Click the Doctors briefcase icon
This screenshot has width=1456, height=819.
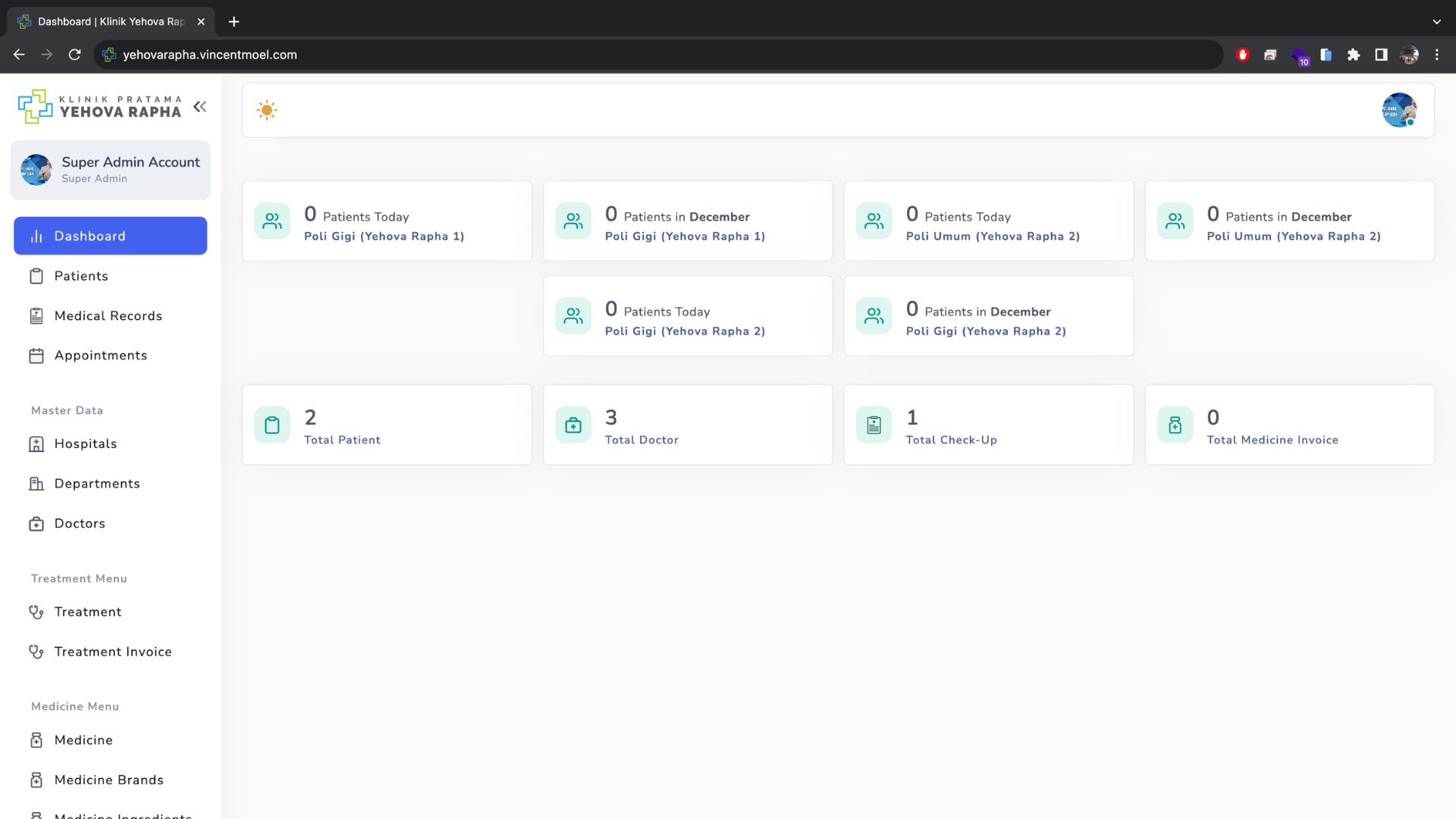point(36,524)
